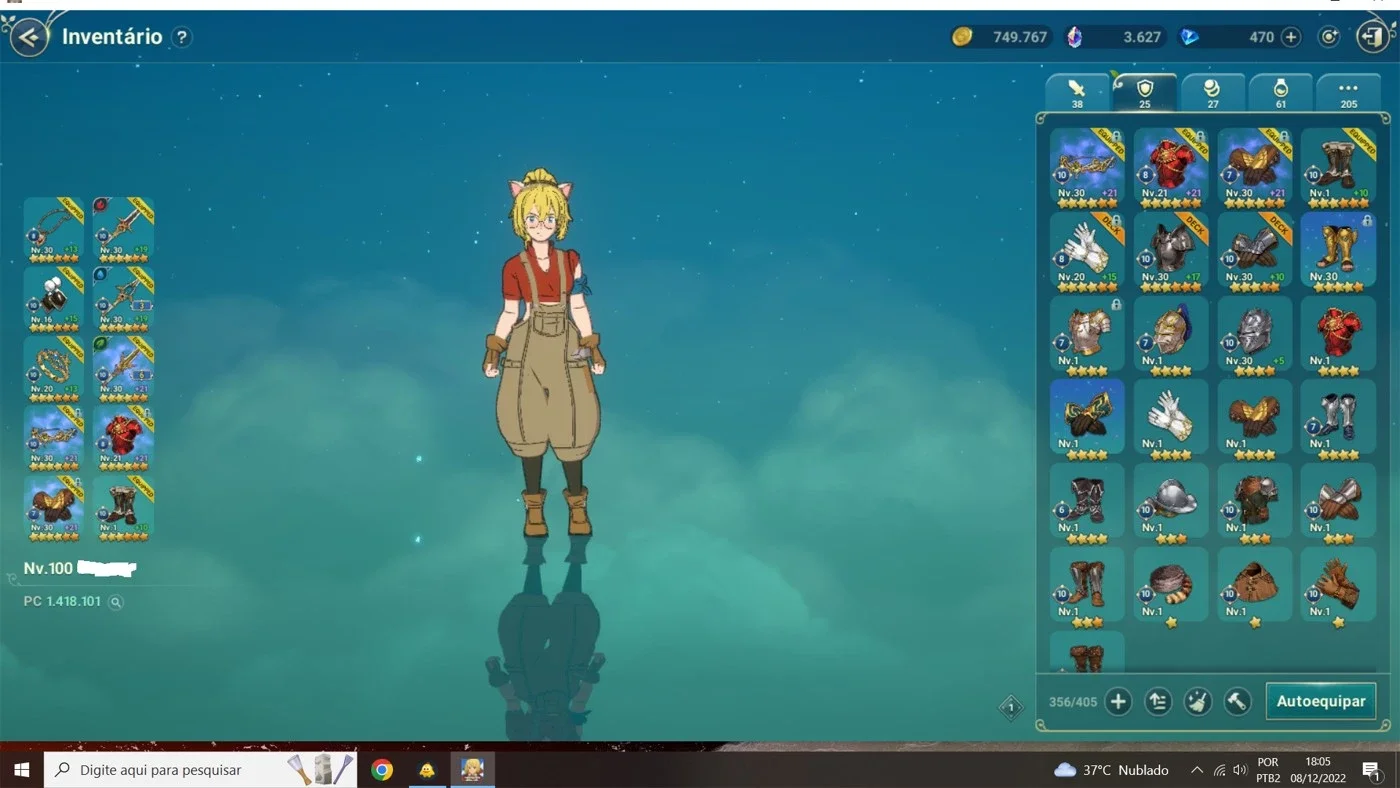Open Google Chrome from the taskbar

pos(381,770)
